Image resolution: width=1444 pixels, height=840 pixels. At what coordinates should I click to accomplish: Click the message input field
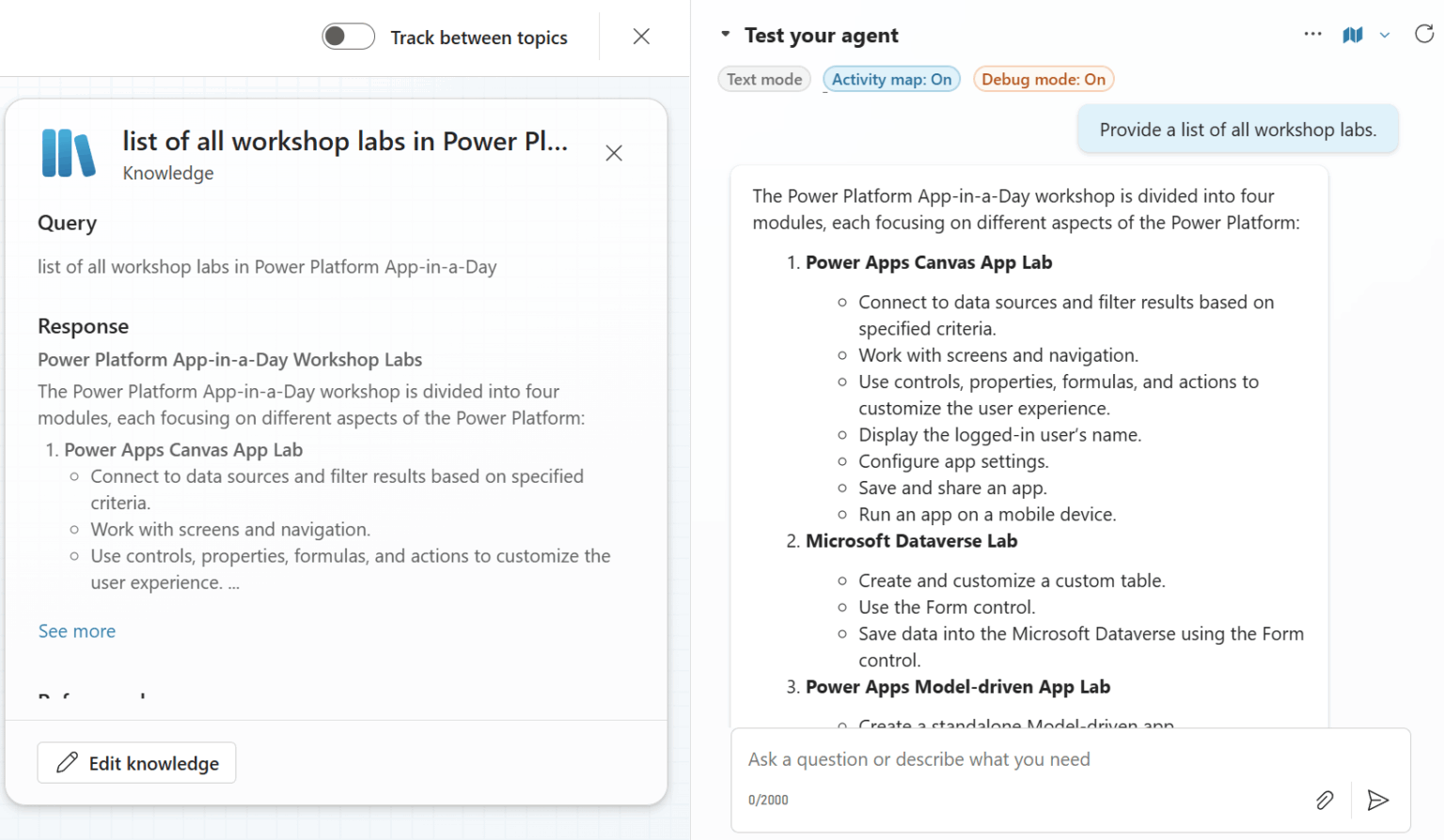pyautogui.click(x=1025, y=759)
